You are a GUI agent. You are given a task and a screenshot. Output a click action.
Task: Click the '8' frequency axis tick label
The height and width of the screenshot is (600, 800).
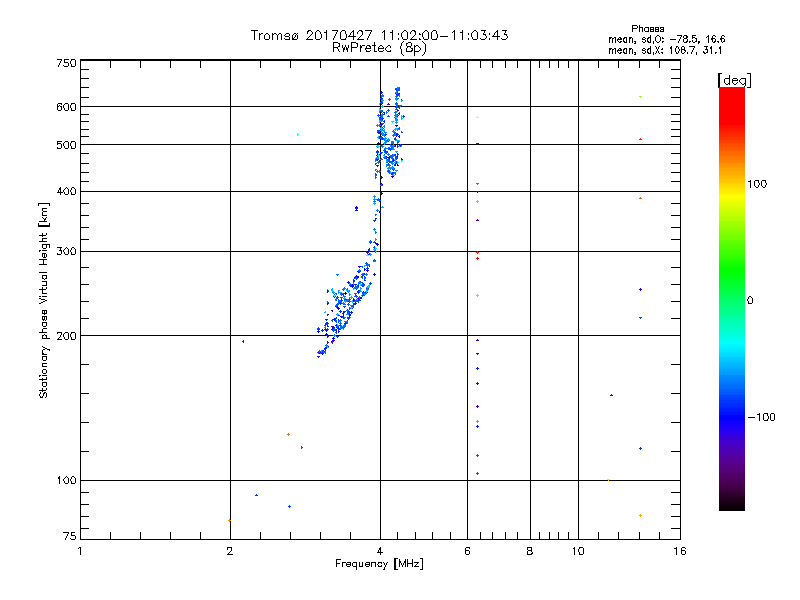(530, 551)
